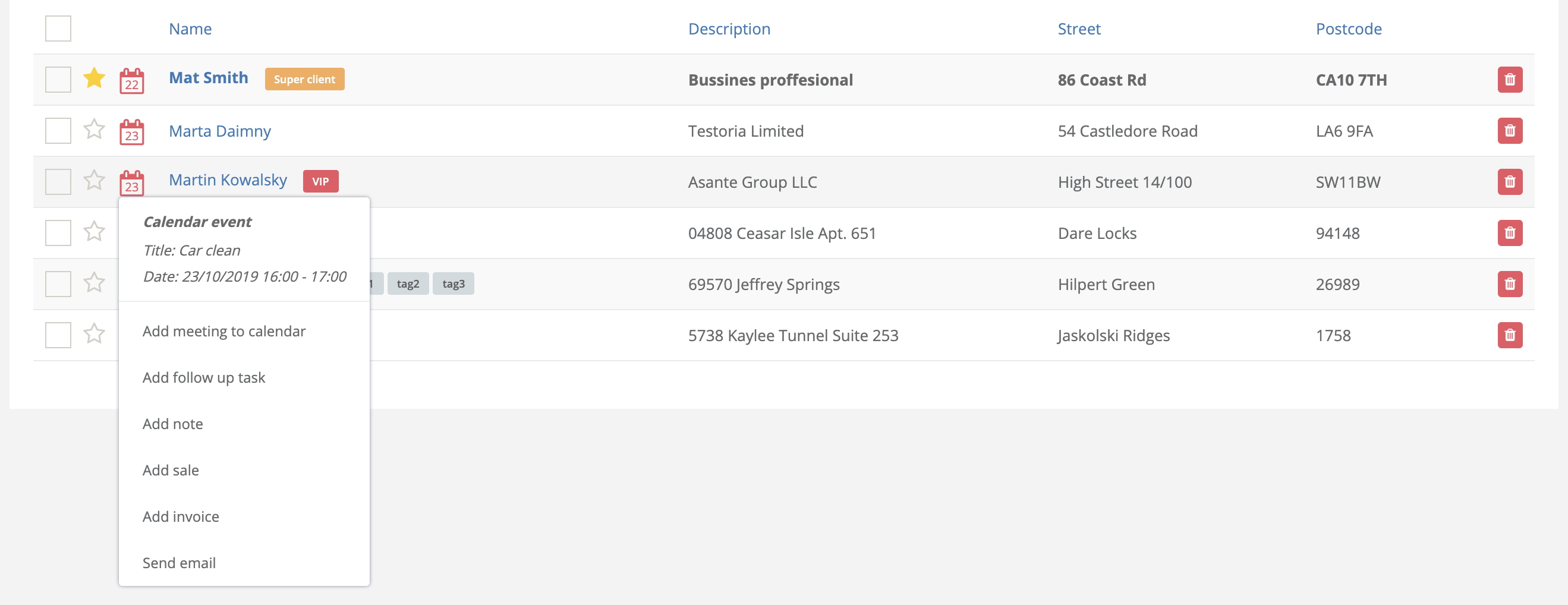Open the Martin Kowalsky contact
Screen dimensions: 1568x605
point(228,180)
